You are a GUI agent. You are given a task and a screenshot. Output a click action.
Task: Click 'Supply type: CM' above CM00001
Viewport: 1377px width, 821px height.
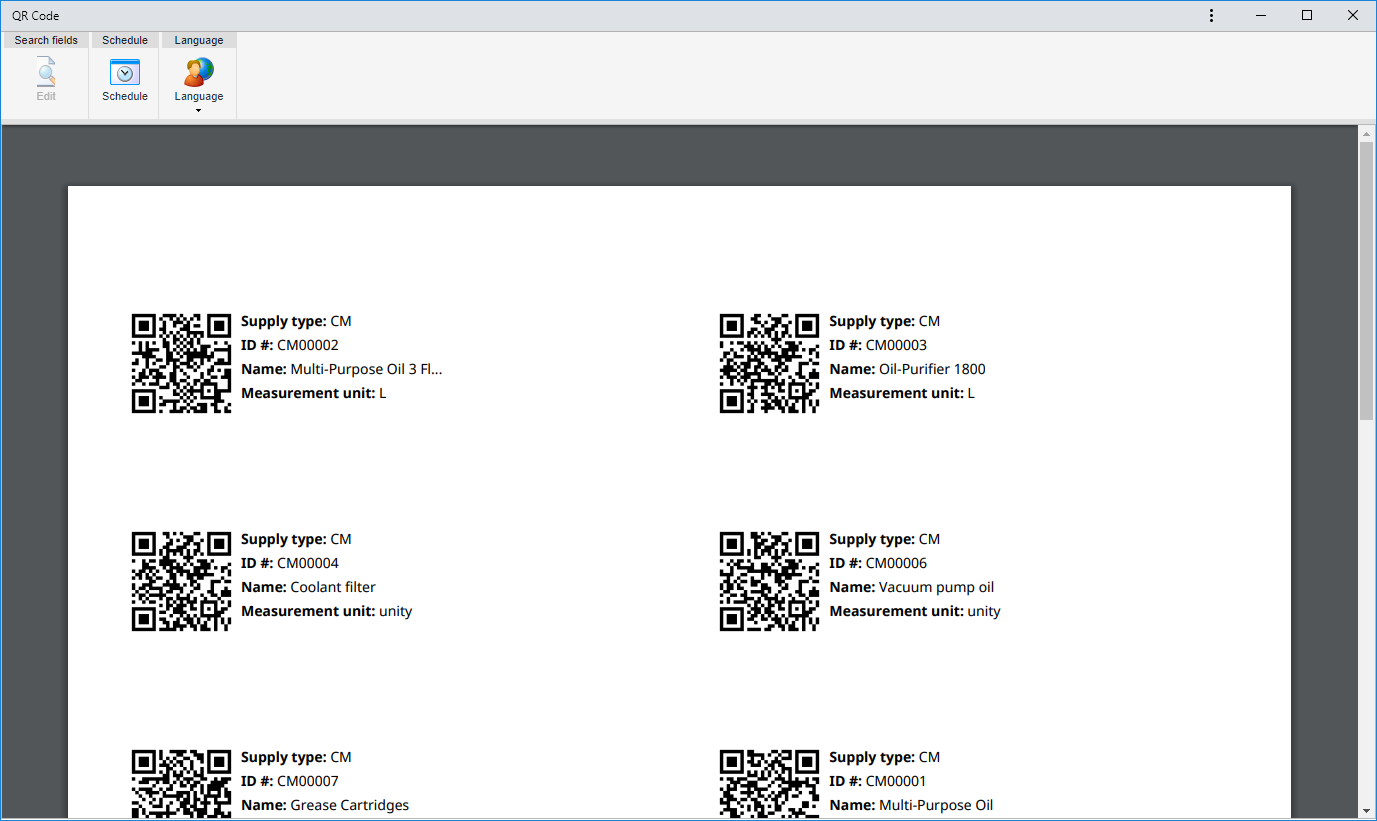[x=884, y=757]
